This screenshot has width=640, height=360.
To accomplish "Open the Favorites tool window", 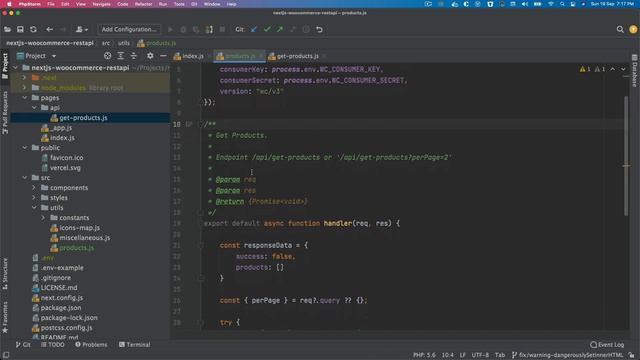I will tap(5, 317).
